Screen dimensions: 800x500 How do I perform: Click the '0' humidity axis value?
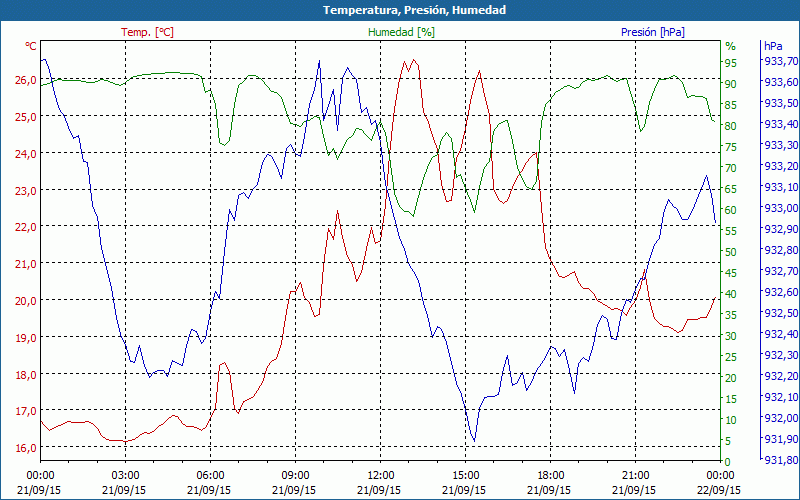pos(728,462)
